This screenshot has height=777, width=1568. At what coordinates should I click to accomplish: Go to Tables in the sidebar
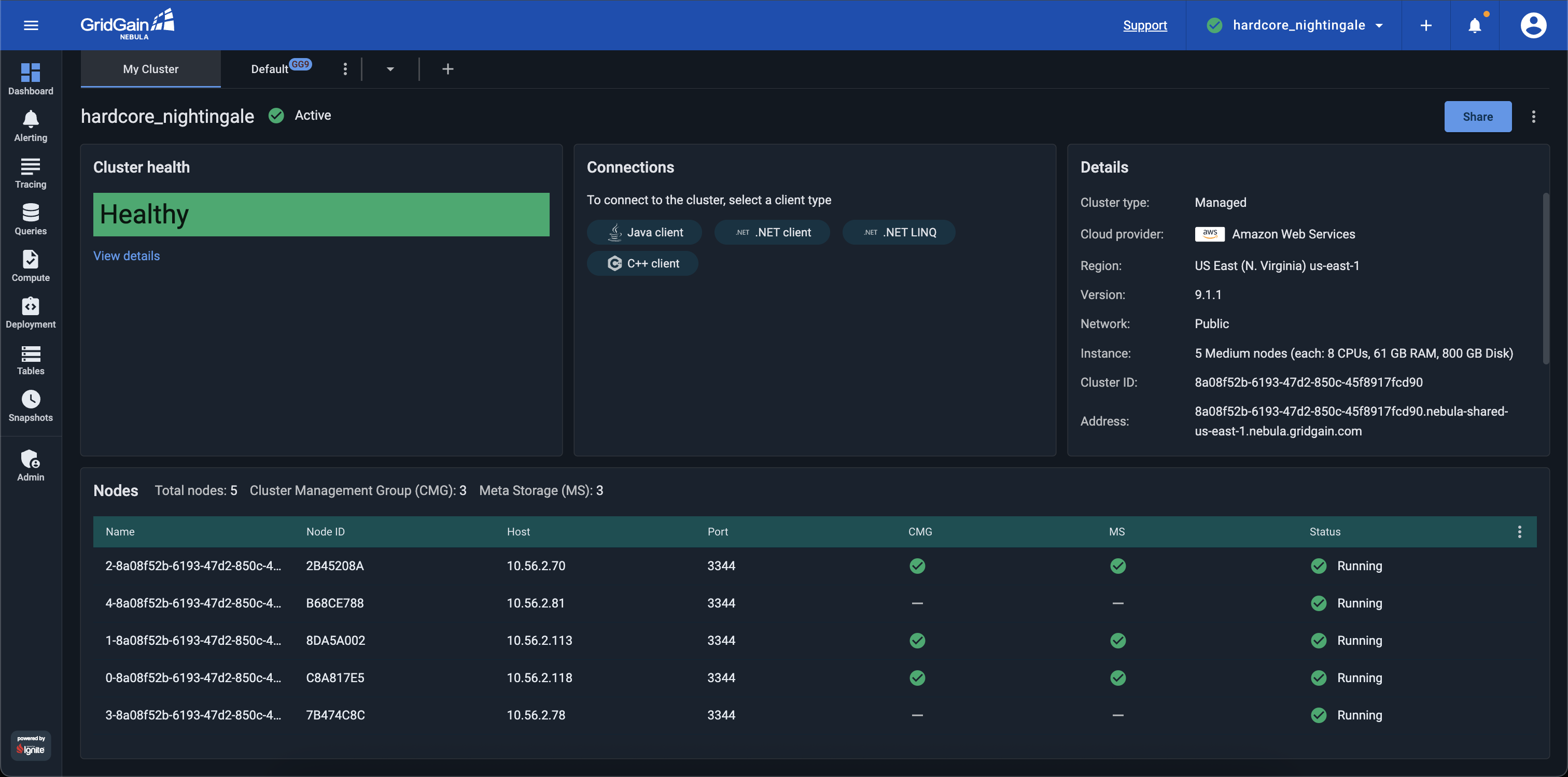coord(31,360)
